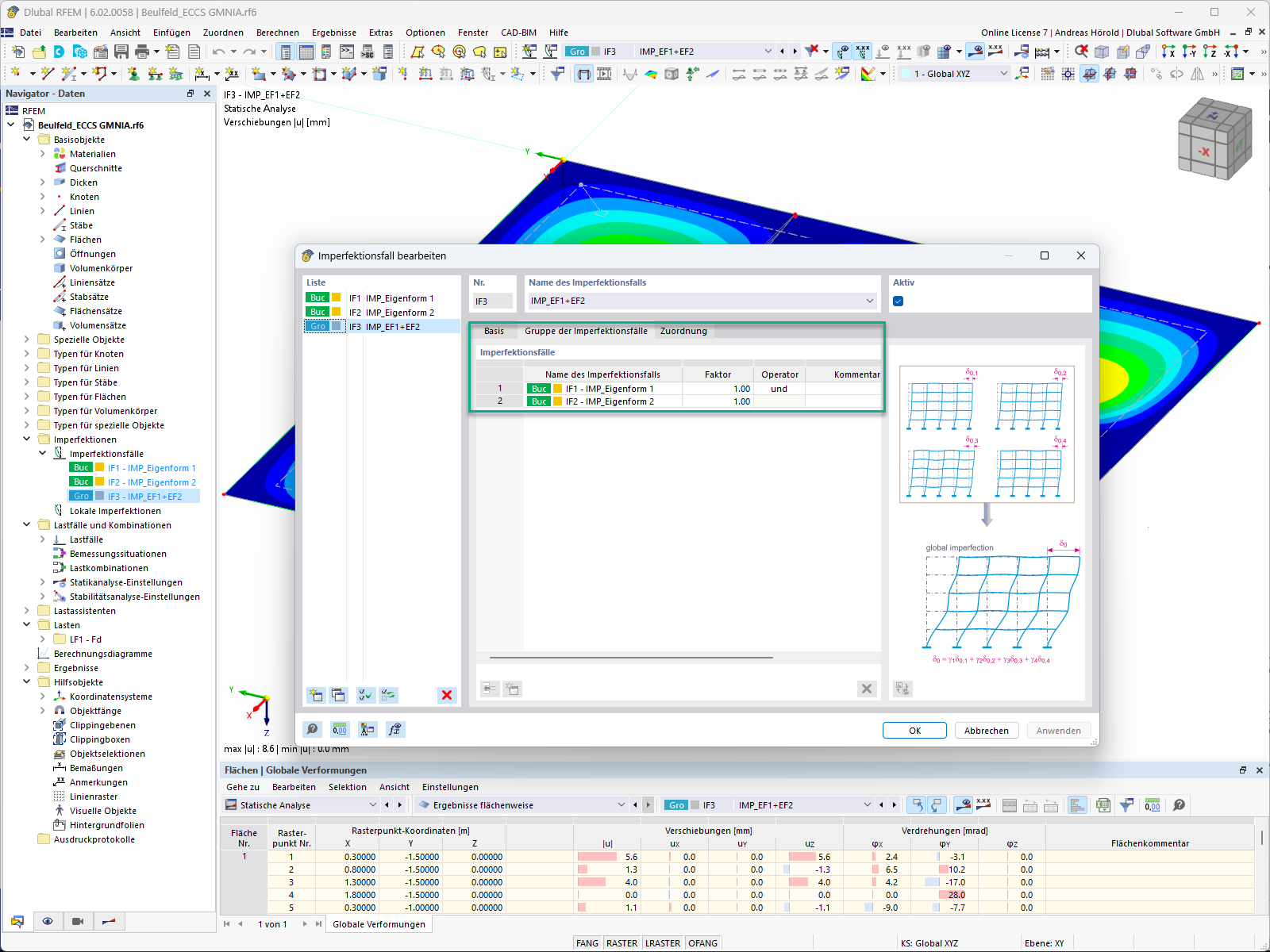Click the open file folder icon in toolbar
Viewport: 1270px width, 952px height.
point(39,52)
